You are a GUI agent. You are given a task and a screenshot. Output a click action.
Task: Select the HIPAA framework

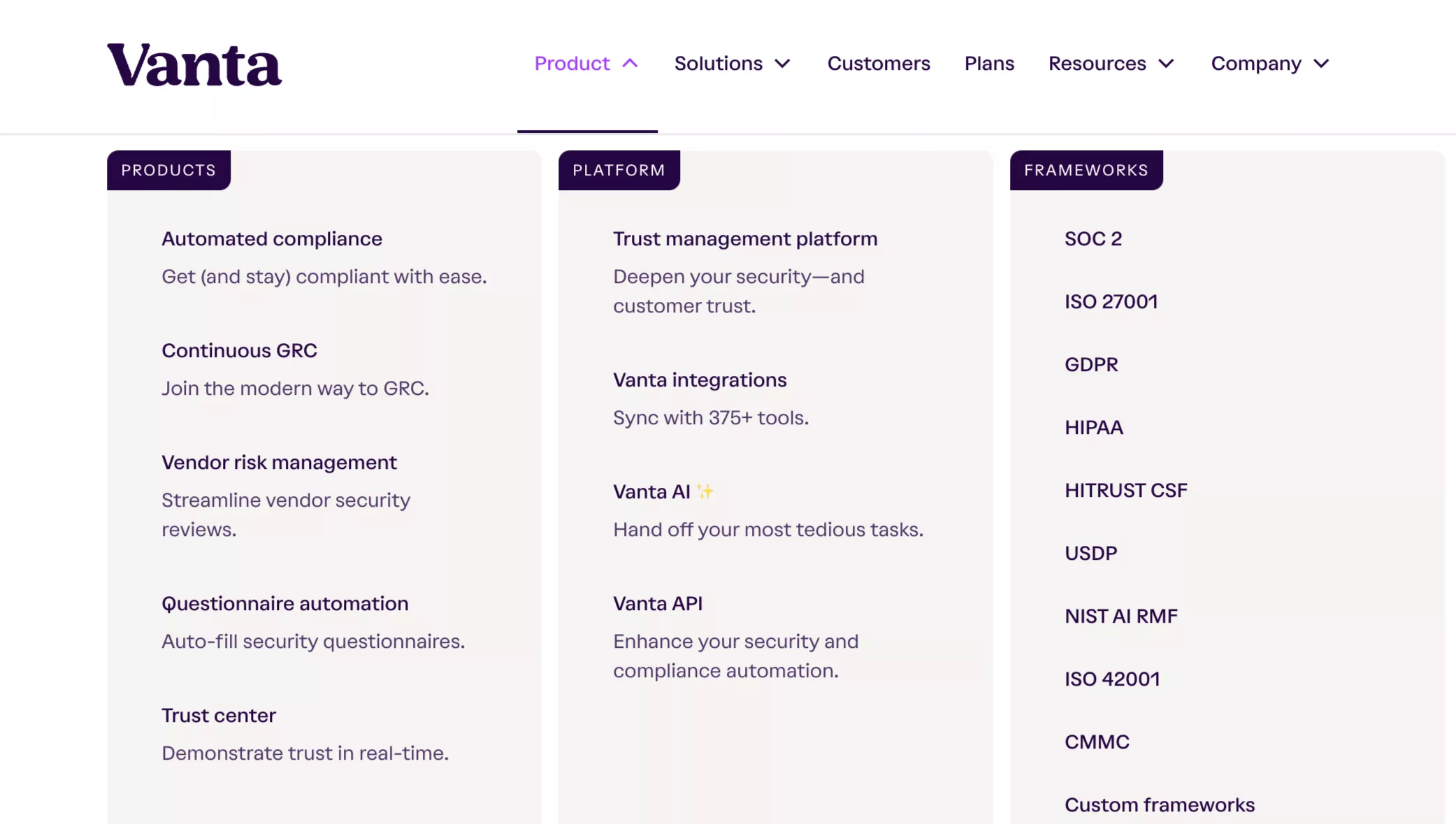click(1094, 428)
